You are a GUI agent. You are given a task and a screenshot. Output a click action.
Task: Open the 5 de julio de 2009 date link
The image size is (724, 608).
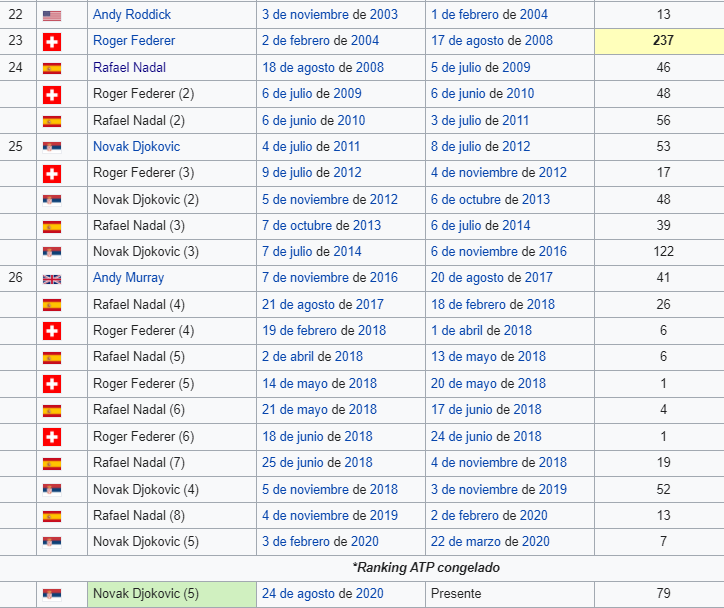(480, 67)
